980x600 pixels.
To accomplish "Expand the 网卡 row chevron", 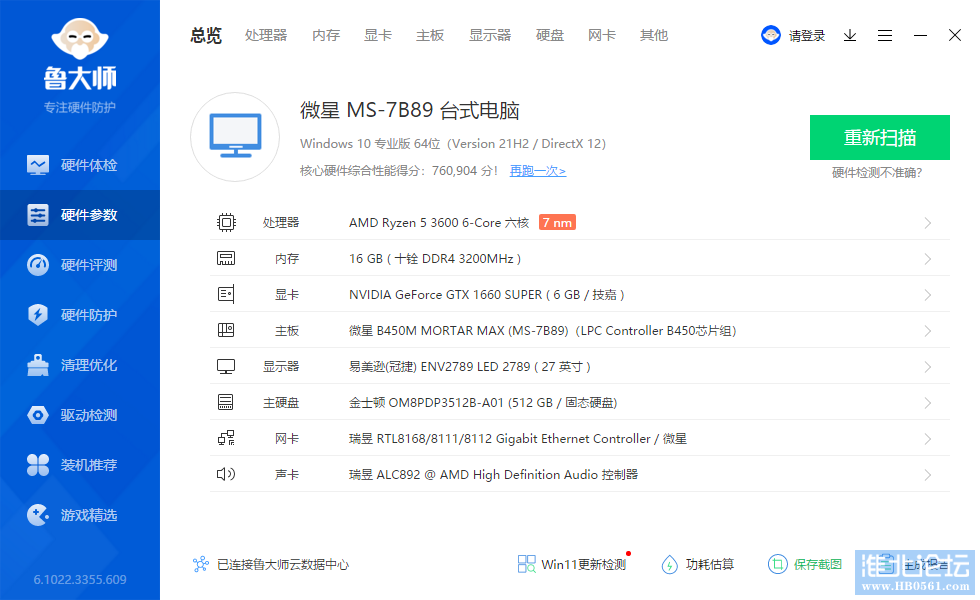I will 928,439.
